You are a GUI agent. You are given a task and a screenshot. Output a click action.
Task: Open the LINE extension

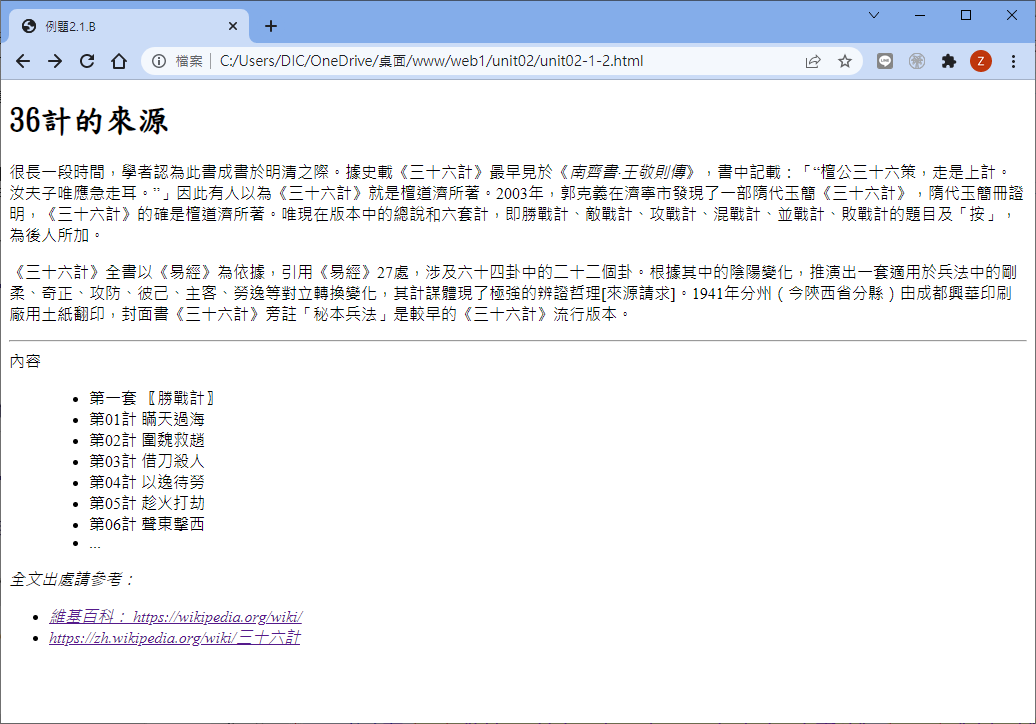[x=885, y=61]
